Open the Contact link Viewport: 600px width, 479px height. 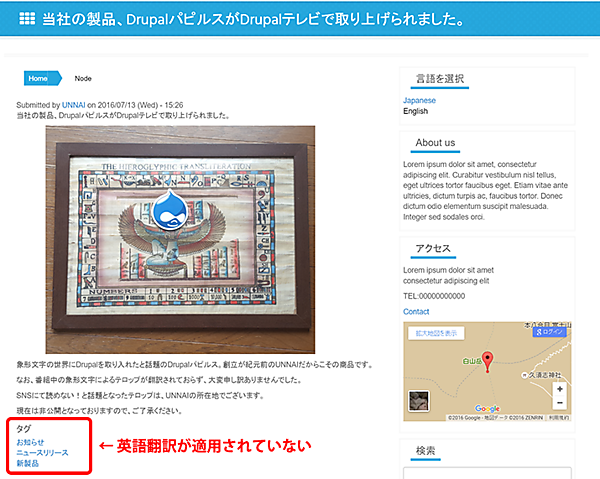[416, 311]
